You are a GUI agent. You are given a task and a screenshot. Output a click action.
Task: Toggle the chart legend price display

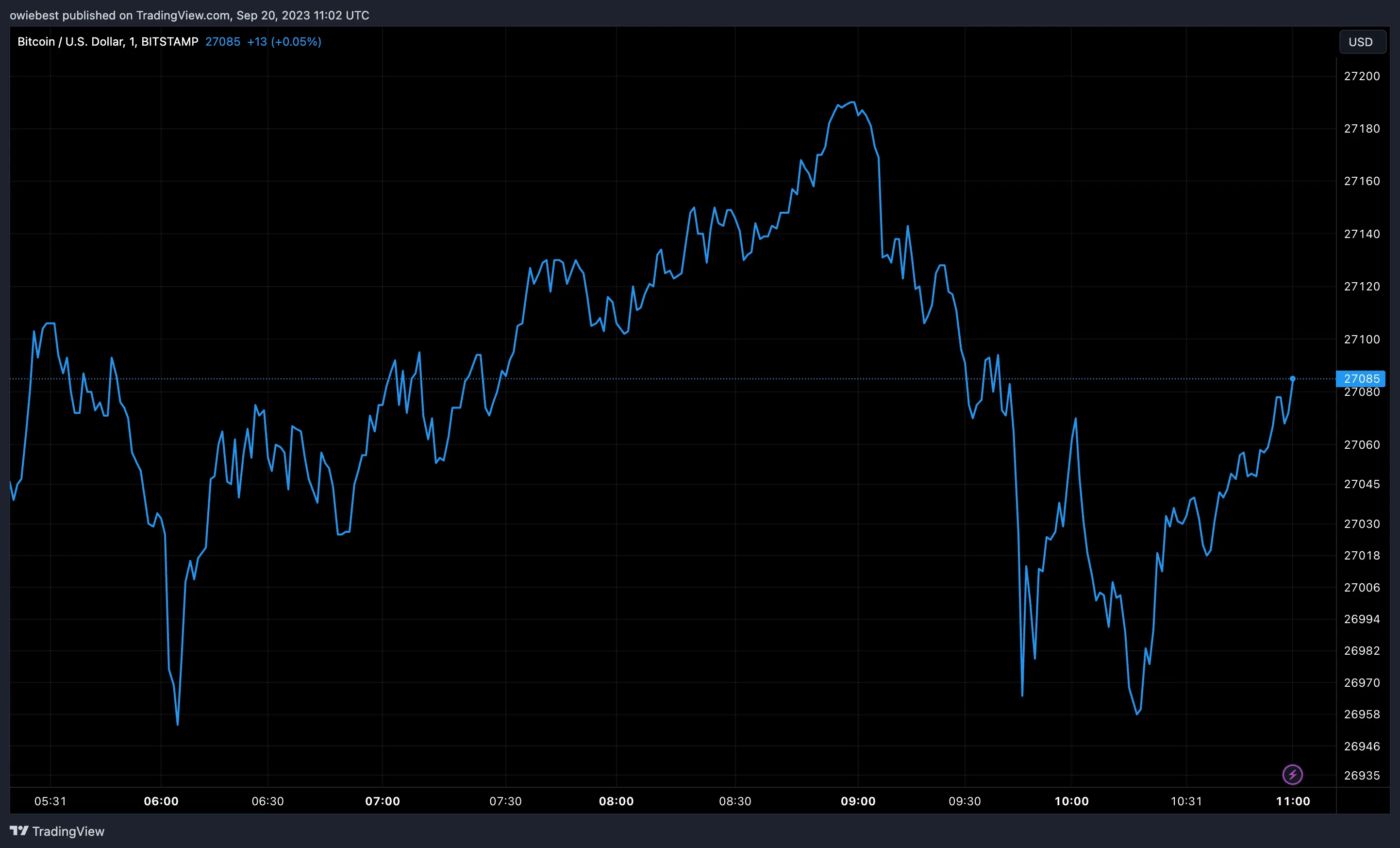point(222,41)
